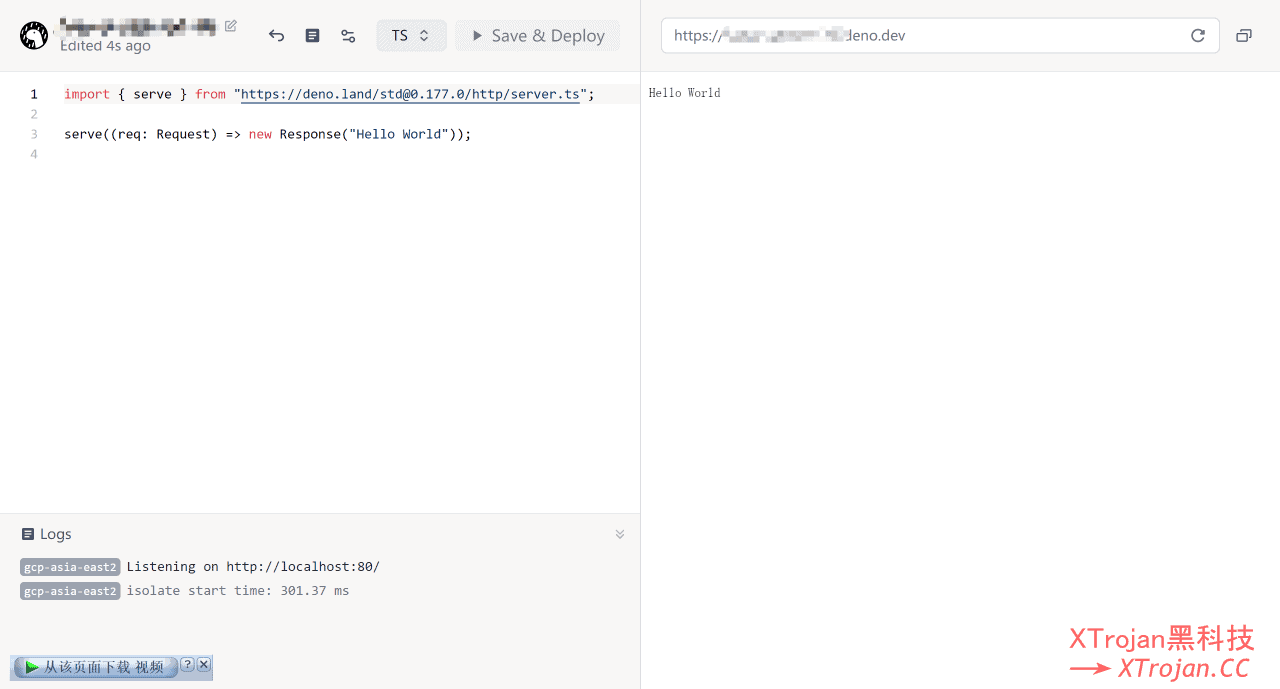Click 'Edited 4s ago' status text
The image size is (1280, 689).
click(105, 46)
